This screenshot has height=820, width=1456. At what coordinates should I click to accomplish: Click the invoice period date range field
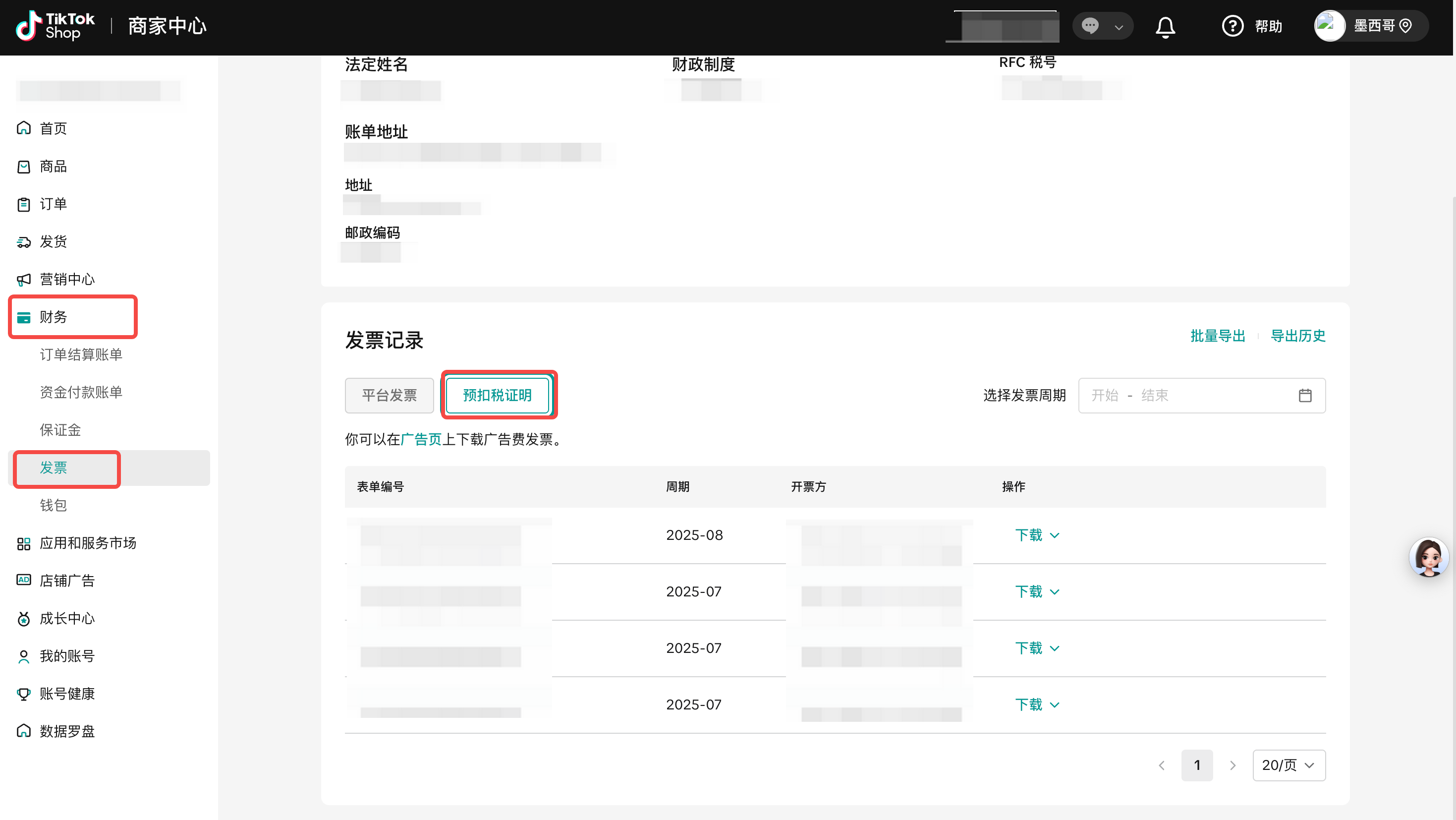1187,395
